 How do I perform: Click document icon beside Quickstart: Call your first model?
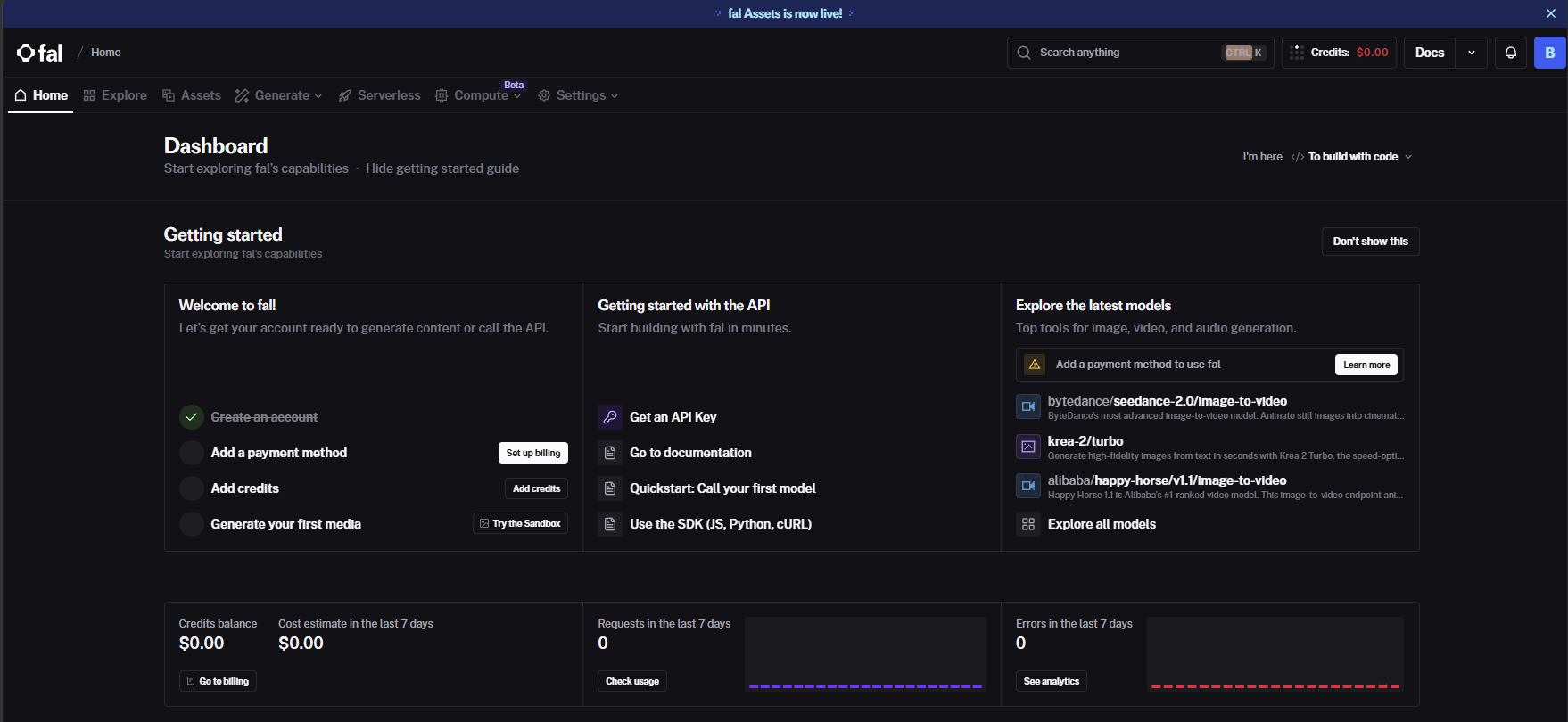tap(610, 488)
